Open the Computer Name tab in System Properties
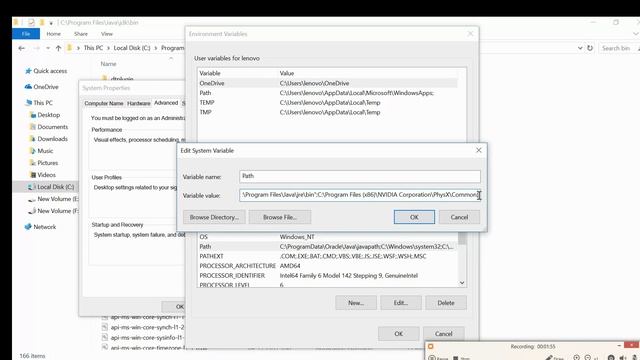The height and width of the screenshot is (360, 640). (104, 103)
